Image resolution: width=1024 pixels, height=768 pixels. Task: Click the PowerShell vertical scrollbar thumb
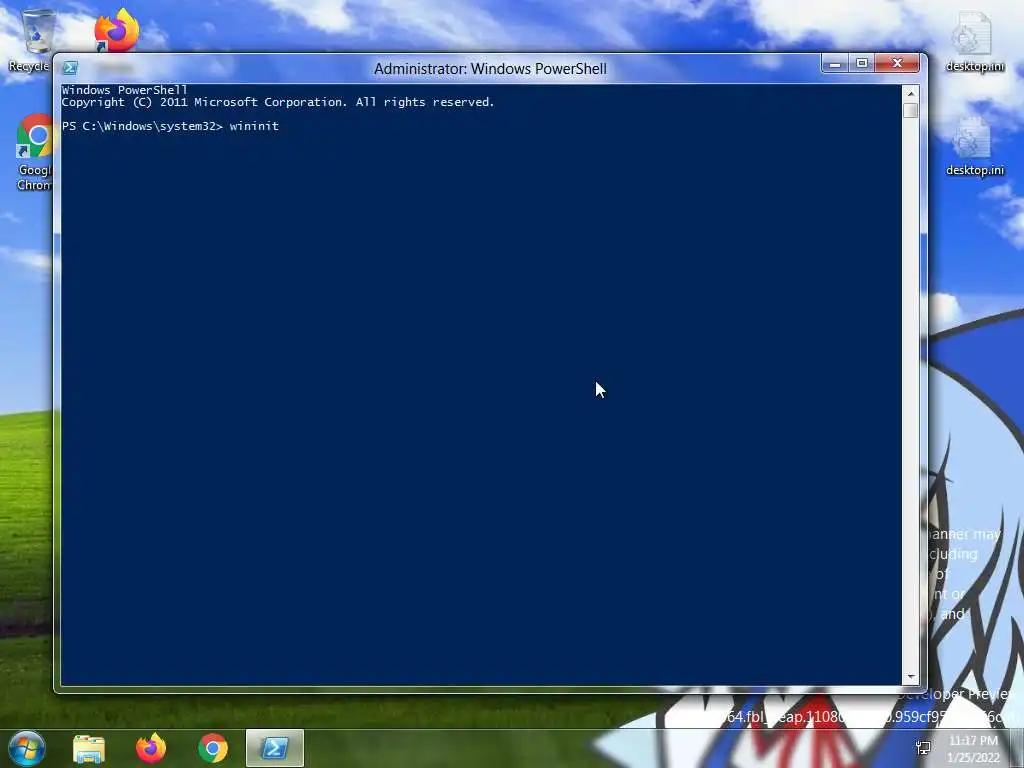(x=911, y=110)
